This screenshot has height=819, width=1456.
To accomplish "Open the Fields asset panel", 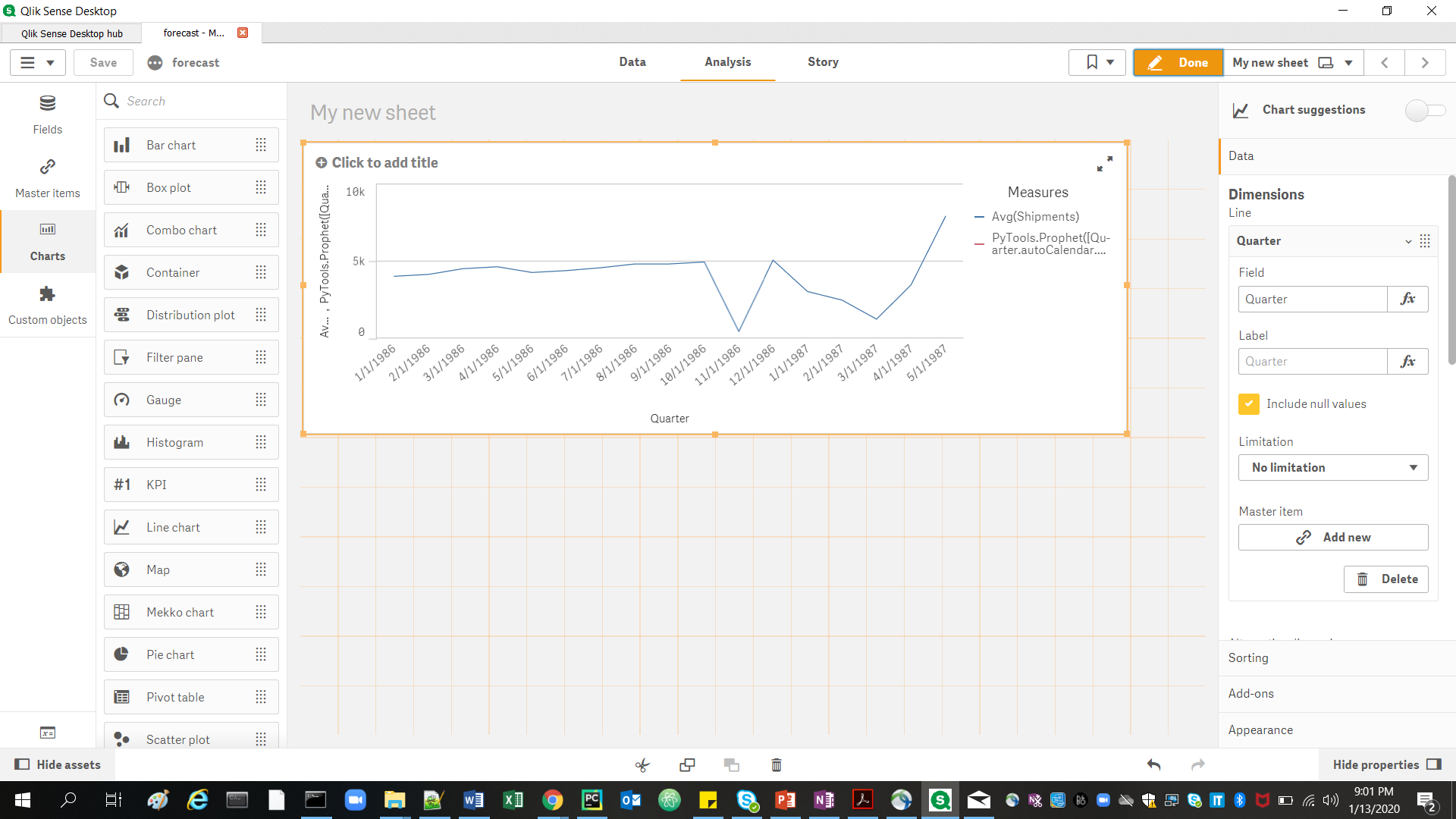I will 47,114.
